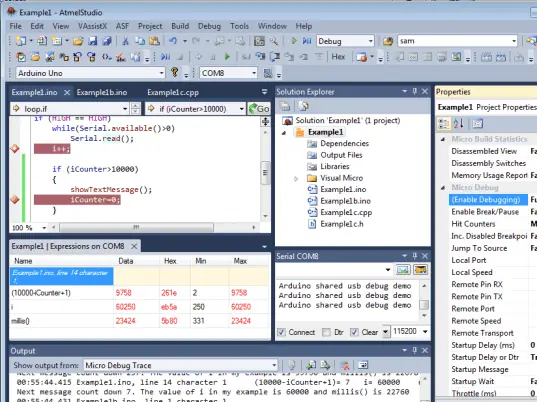This screenshot has width=537, height=402.
Task: Open the Debug menu
Action: pos(209,26)
